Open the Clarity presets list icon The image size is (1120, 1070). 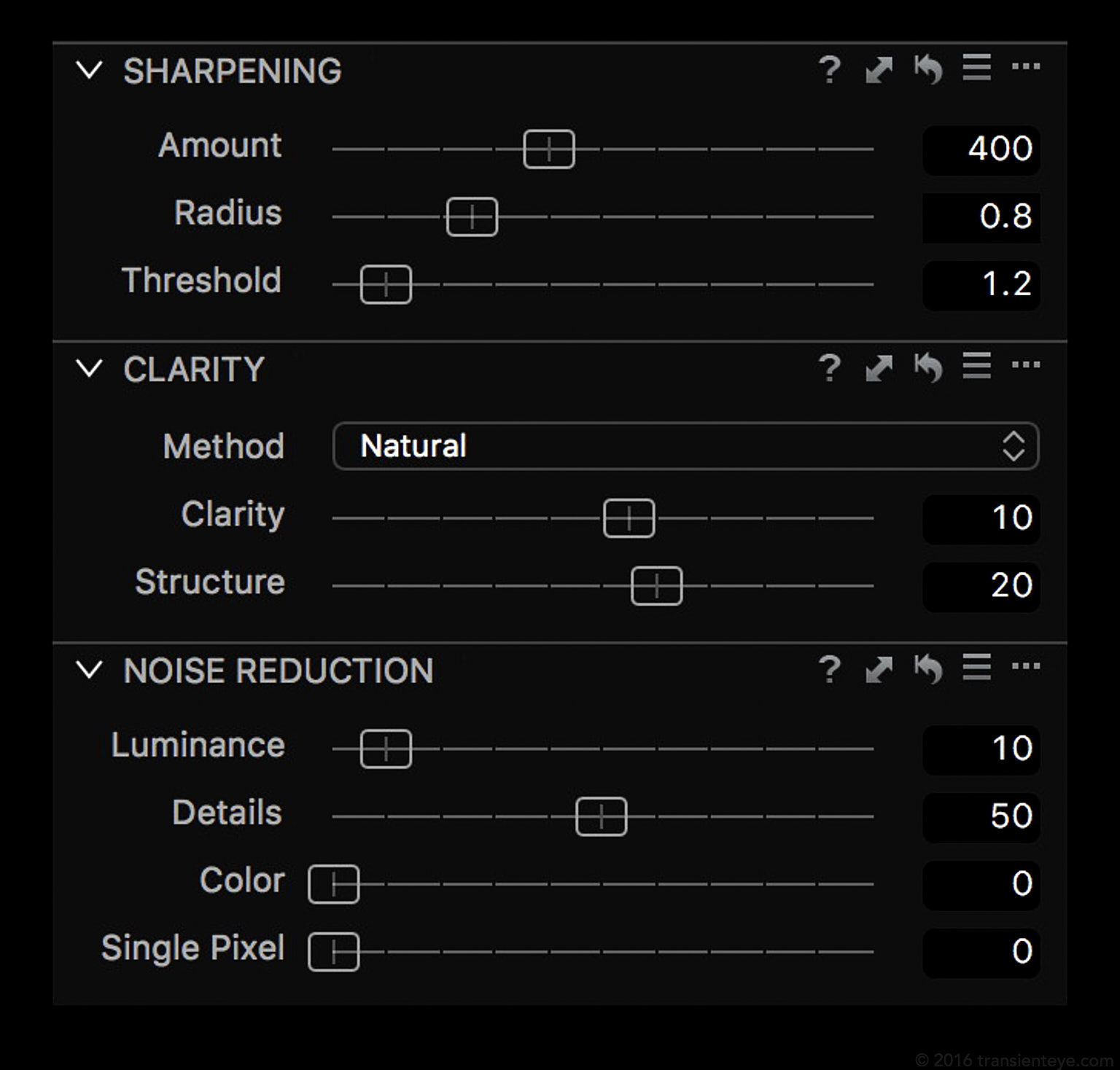[976, 366]
